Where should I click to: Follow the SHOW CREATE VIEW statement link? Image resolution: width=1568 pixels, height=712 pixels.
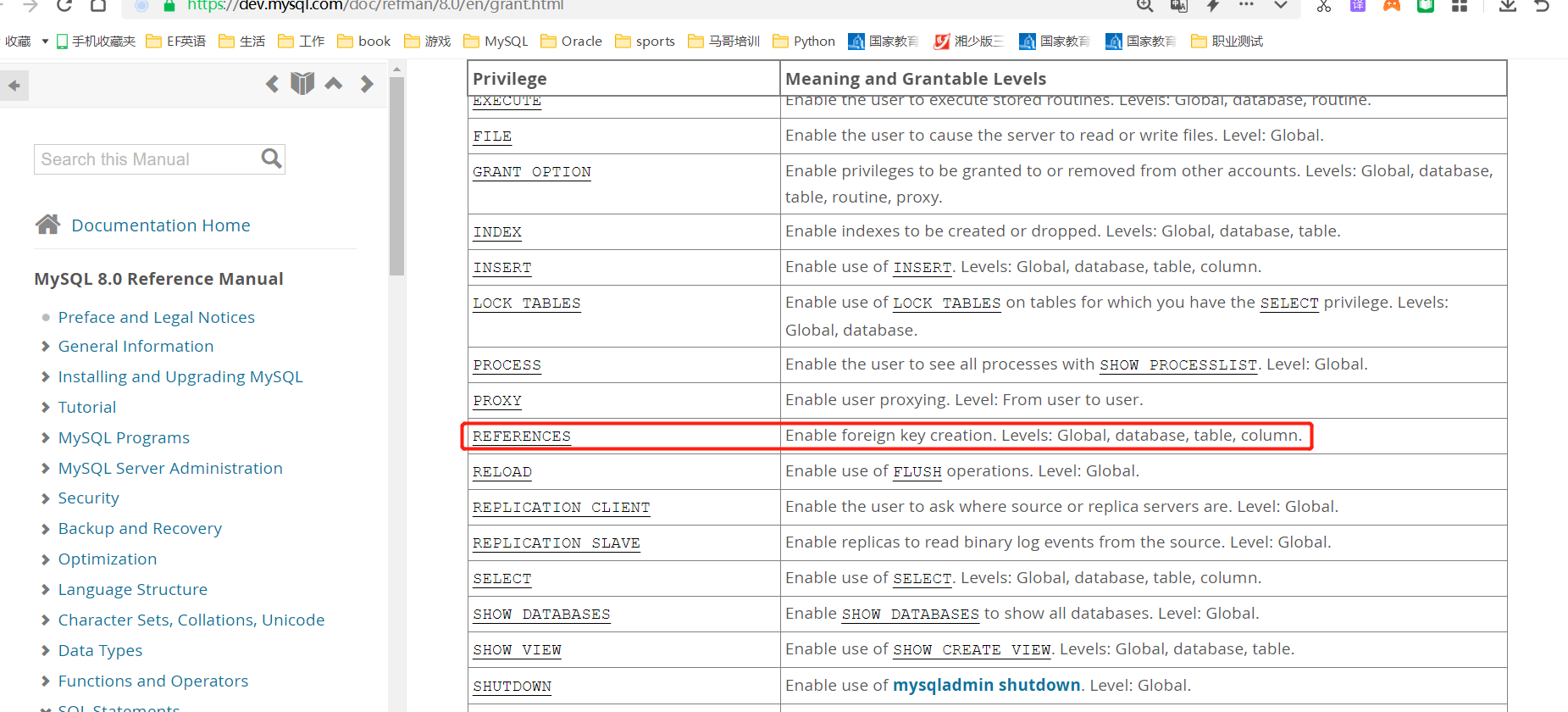click(x=972, y=650)
